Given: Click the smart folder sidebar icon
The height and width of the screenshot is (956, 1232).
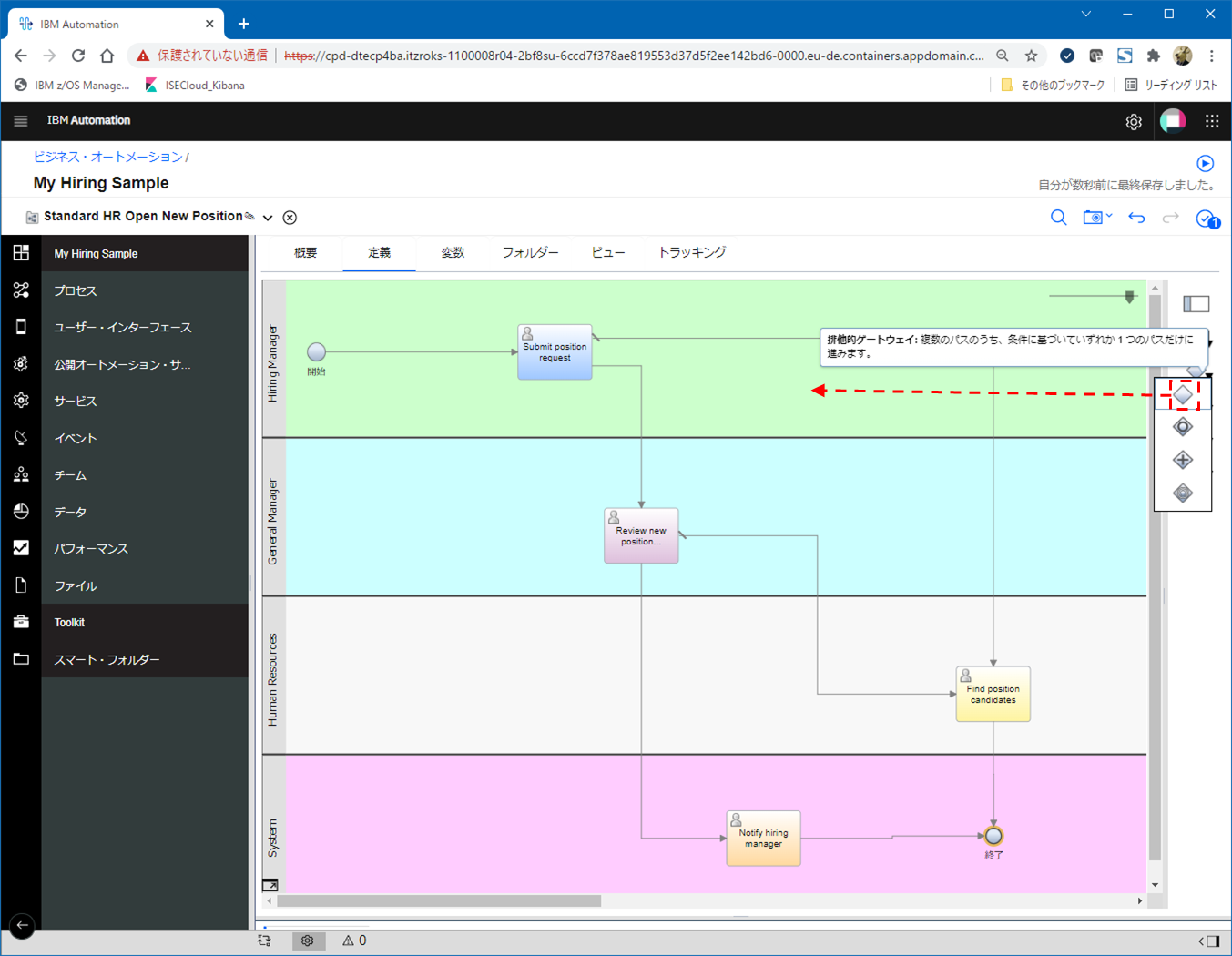Looking at the screenshot, I should click(x=21, y=659).
